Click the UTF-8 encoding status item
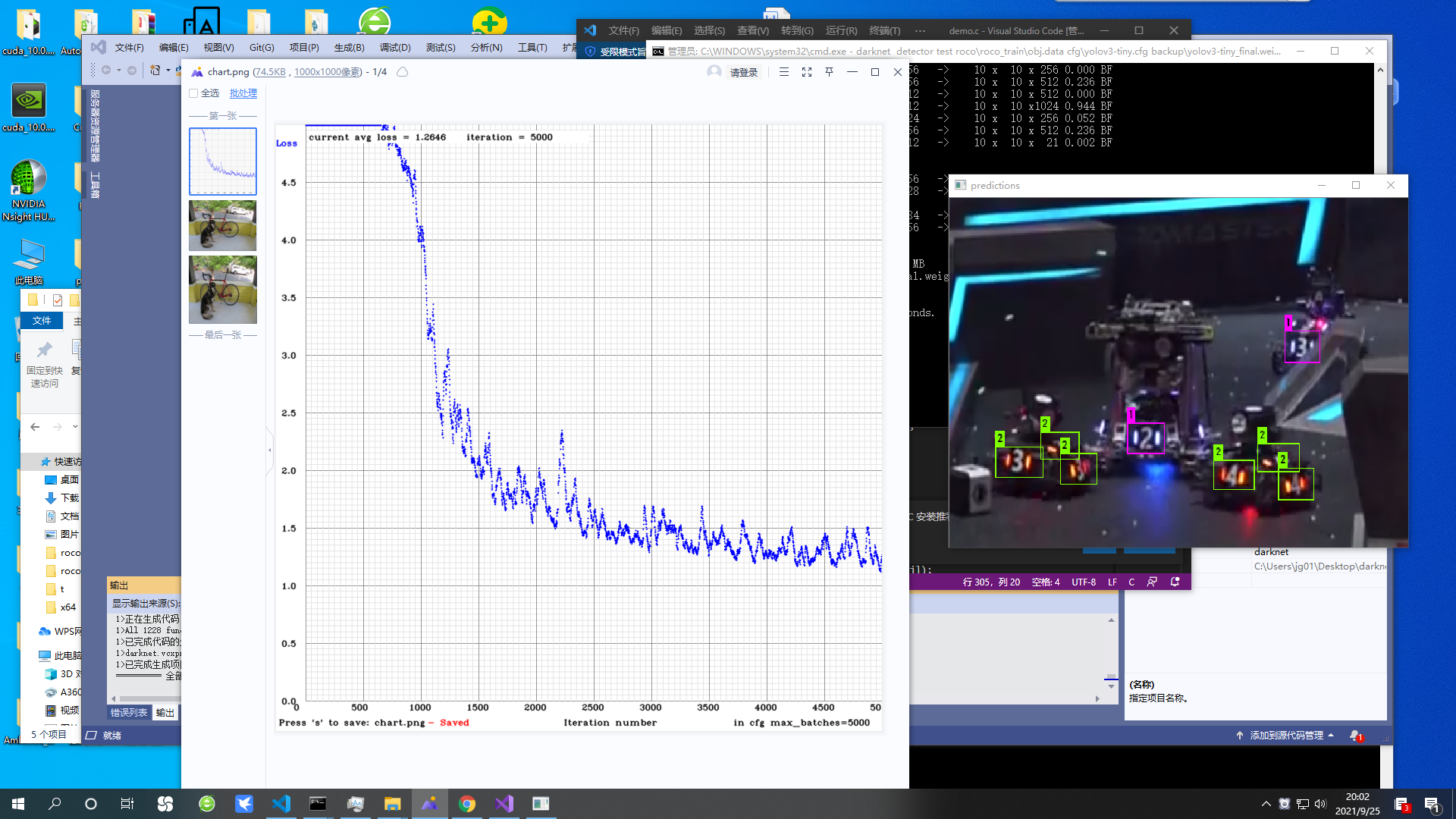 coord(1084,582)
